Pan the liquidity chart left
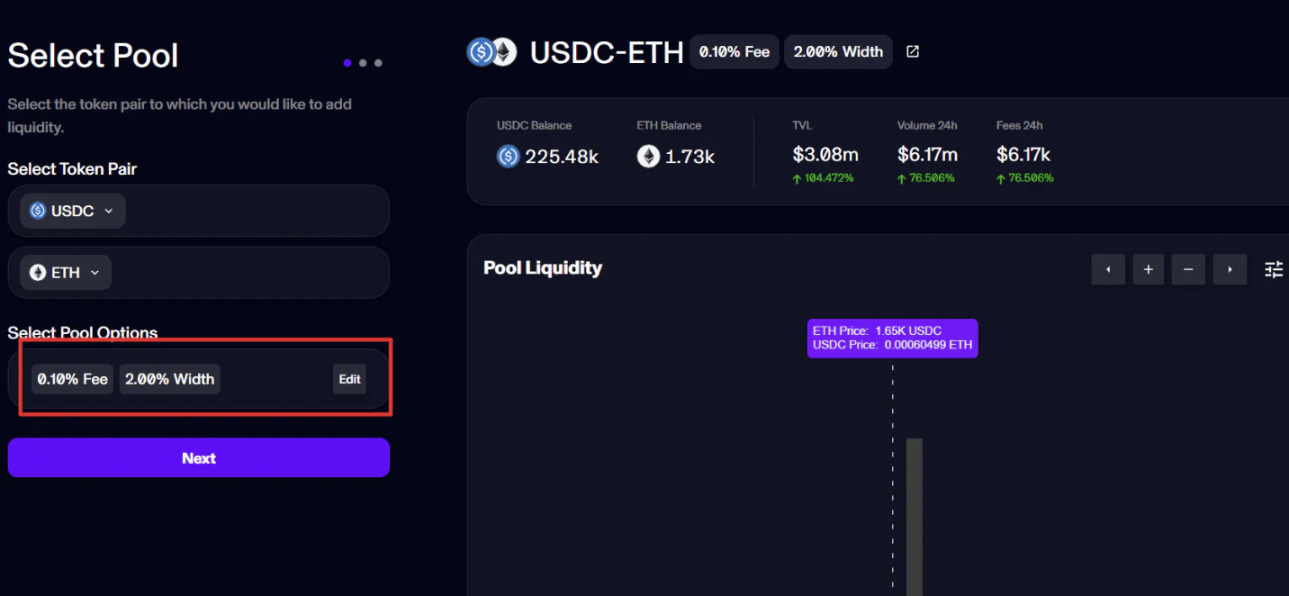1289x596 pixels. [x=1108, y=269]
